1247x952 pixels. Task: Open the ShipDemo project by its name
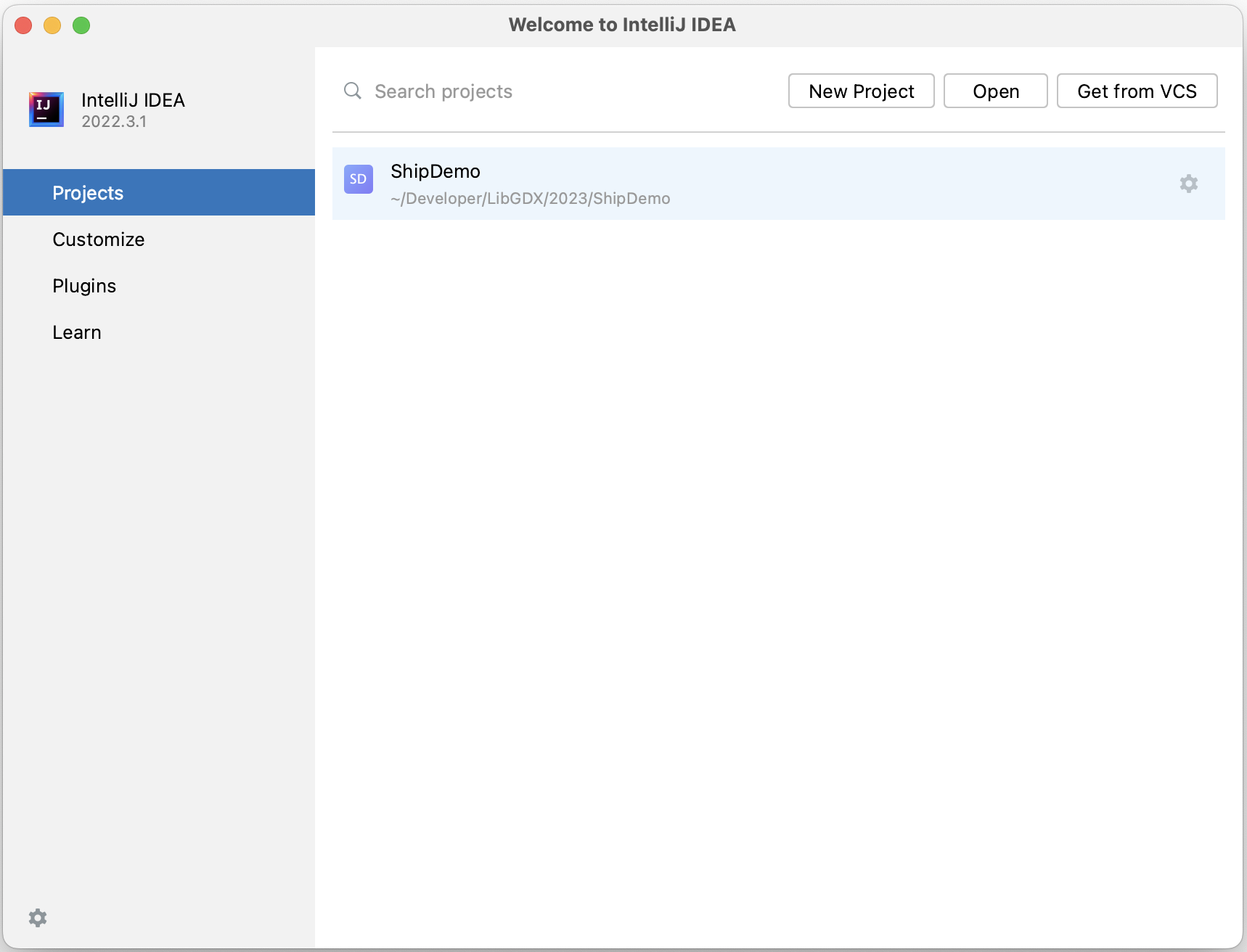(436, 171)
